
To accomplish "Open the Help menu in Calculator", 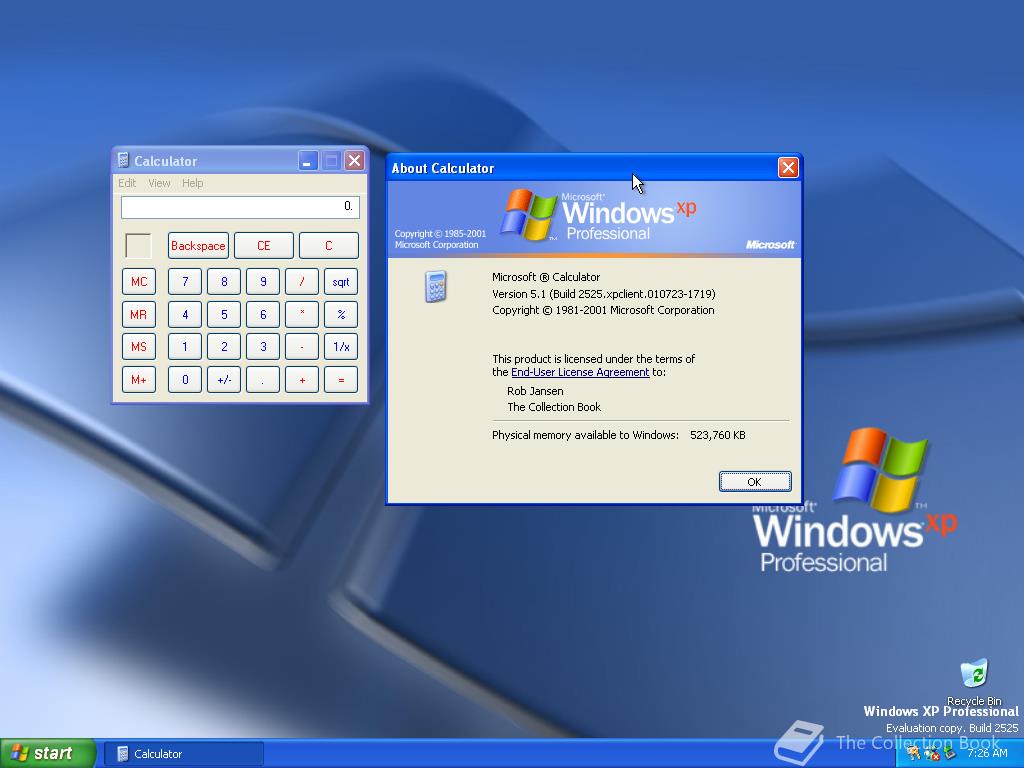I will click(193, 183).
